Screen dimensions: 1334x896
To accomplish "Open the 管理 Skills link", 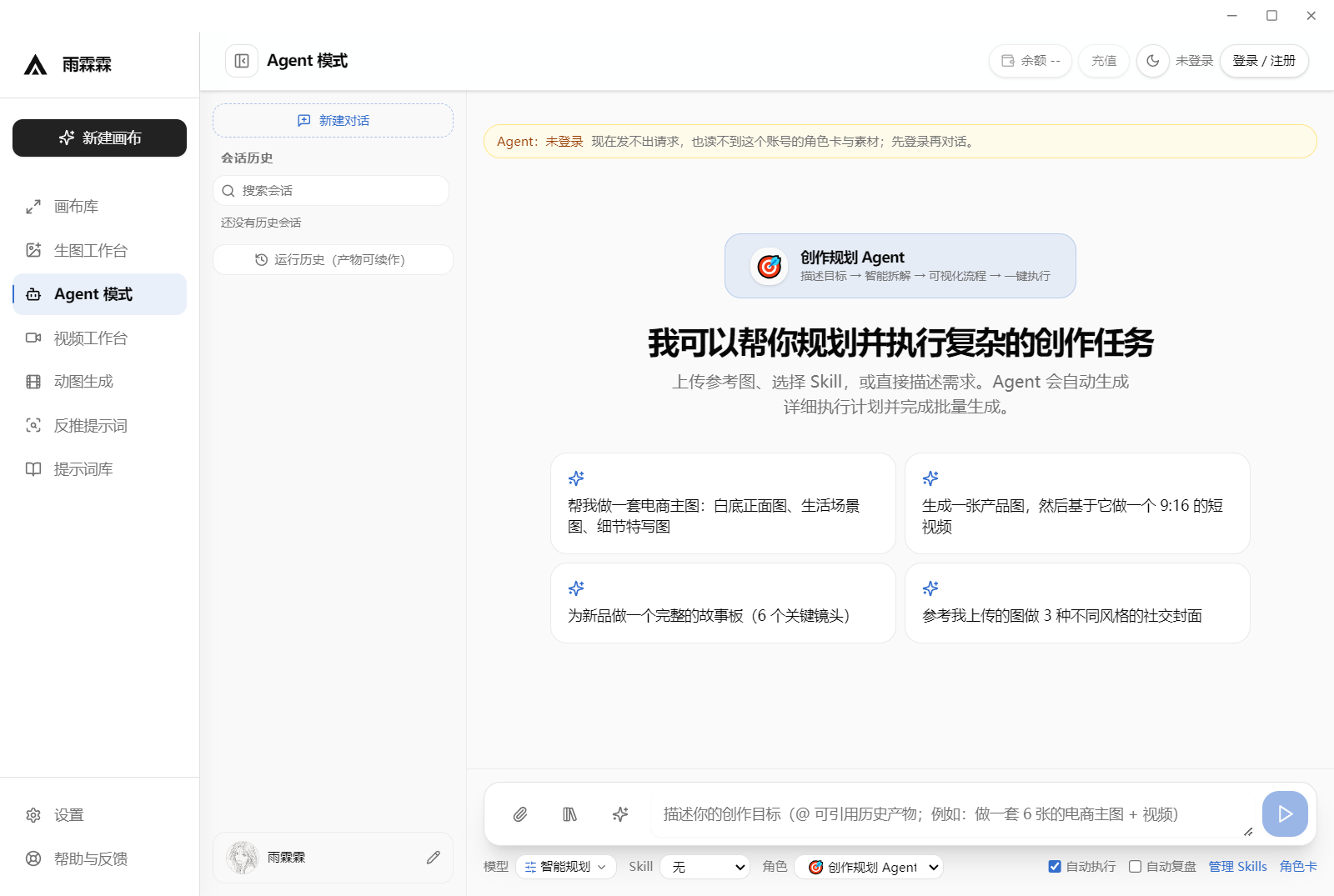I will pos(1237,867).
